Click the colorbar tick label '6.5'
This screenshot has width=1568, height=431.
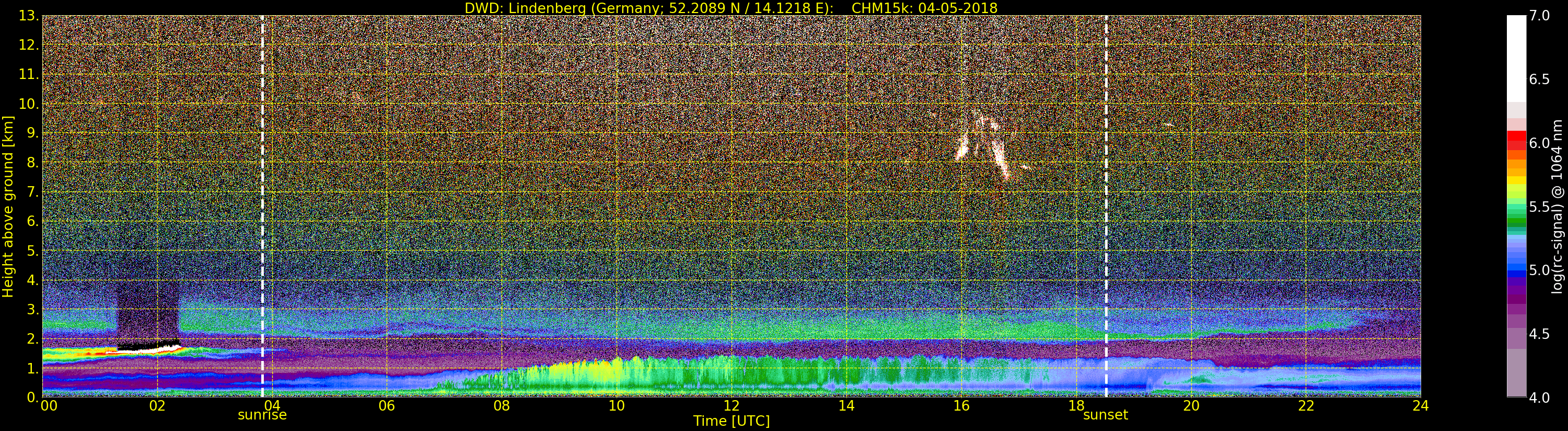1539,80
